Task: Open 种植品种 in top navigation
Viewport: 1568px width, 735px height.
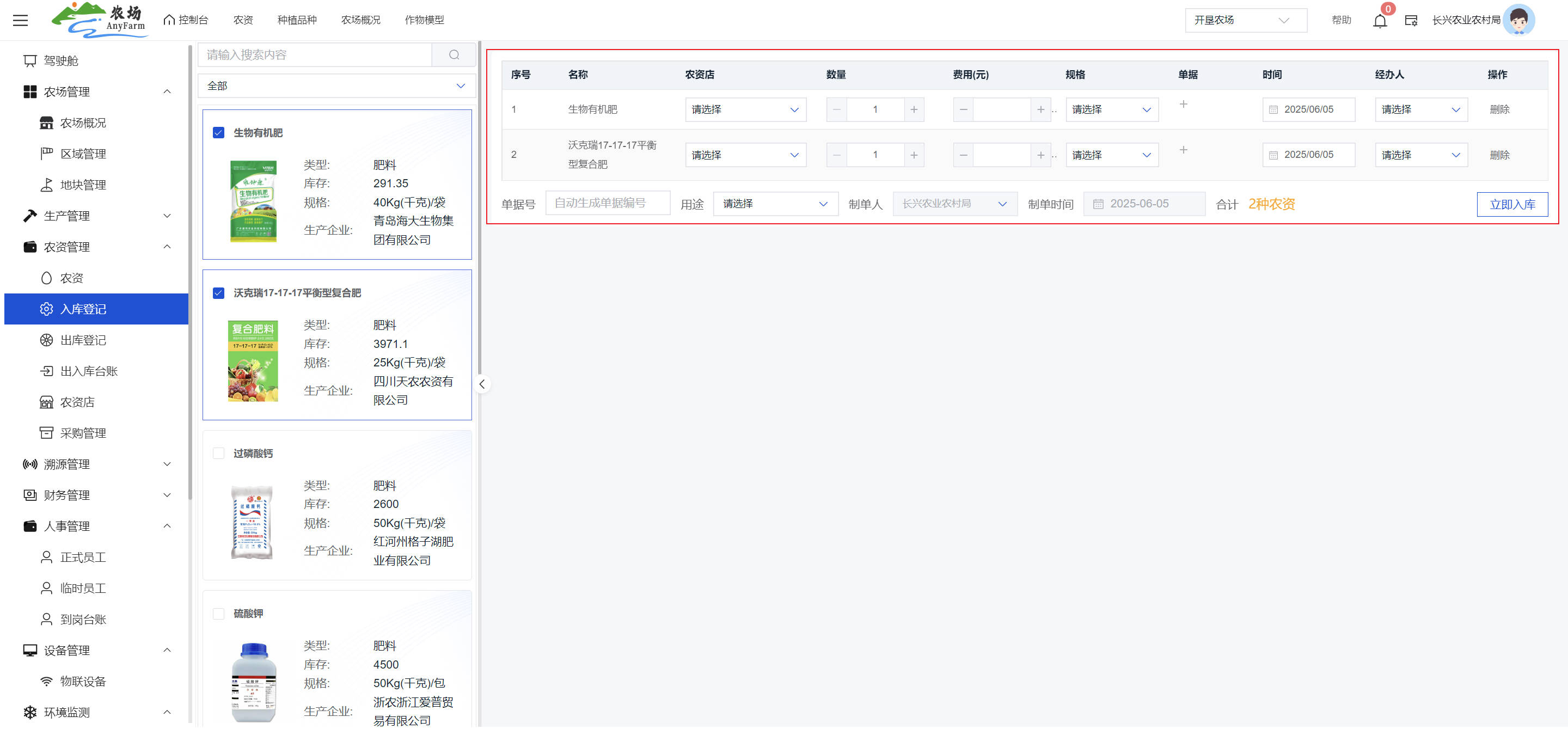Action: pos(296,20)
